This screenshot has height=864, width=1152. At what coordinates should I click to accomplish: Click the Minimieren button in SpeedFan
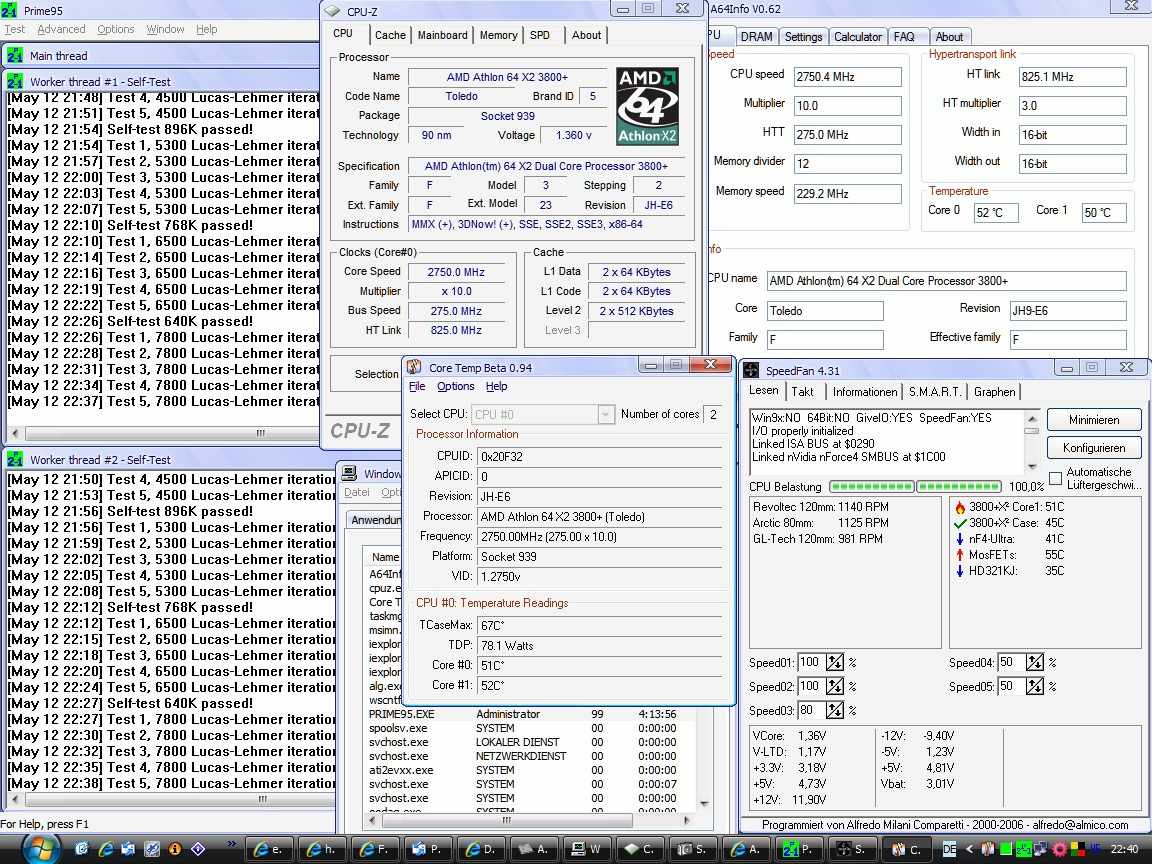click(x=1094, y=420)
